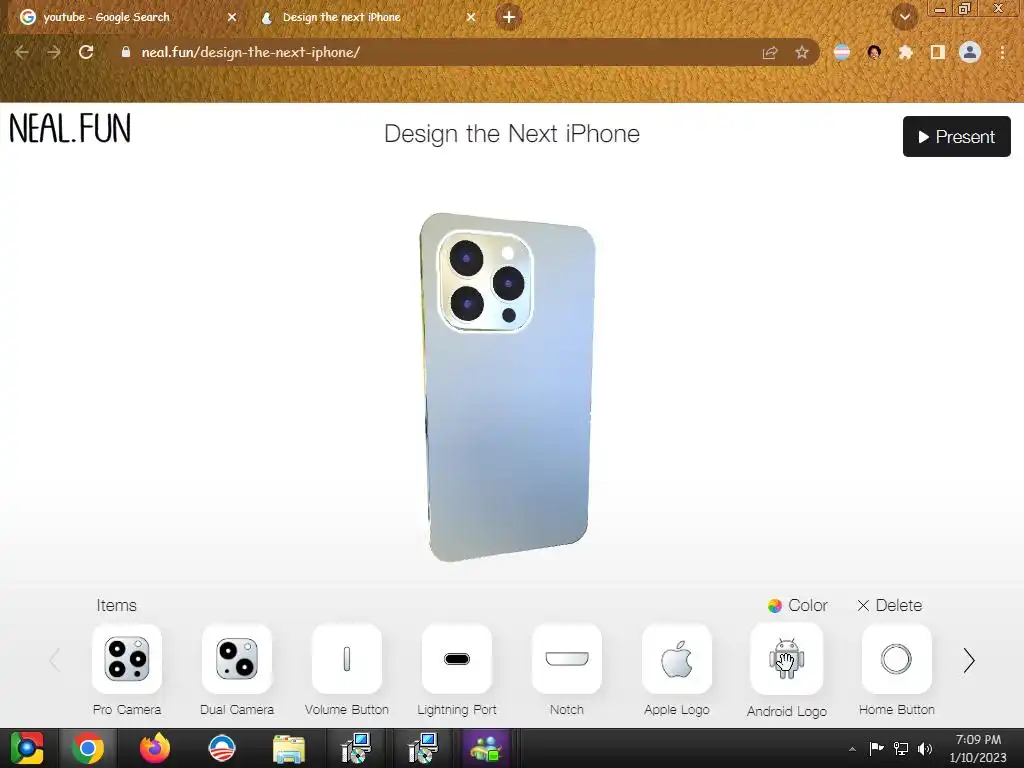Bookmark this page with the star

pos(802,52)
